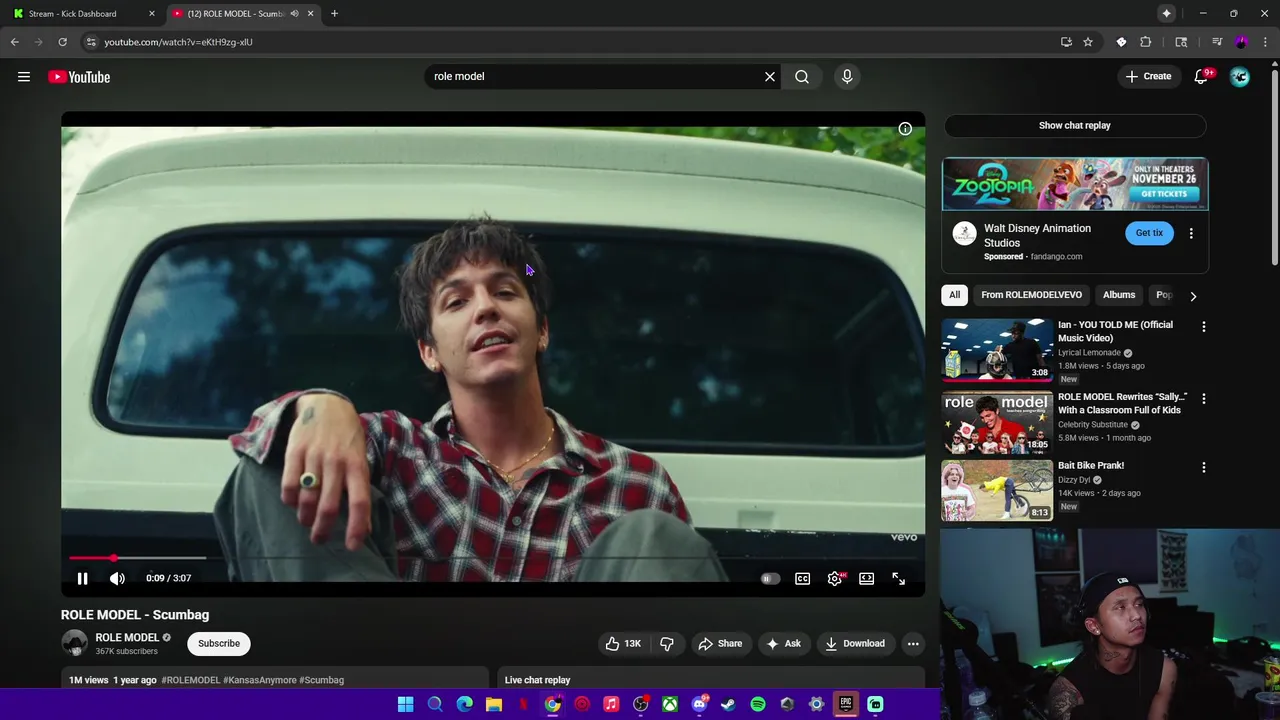Image resolution: width=1280 pixels, height=720 pixels.
Task: Open the Zootopia 2 ad banner
Action: click(x=1075, y=184)
